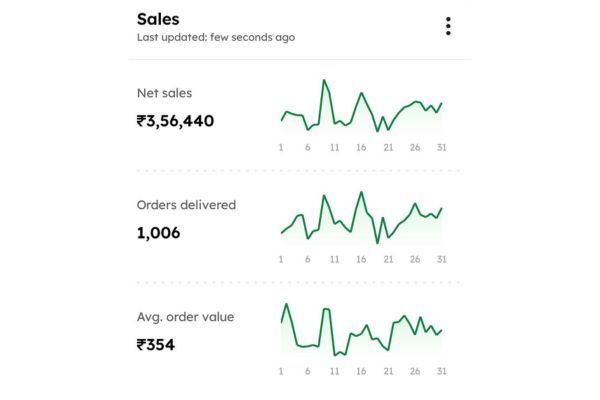Open the Net sales trend chart
This screenshot has height=400, width=600.
[361, 107]
